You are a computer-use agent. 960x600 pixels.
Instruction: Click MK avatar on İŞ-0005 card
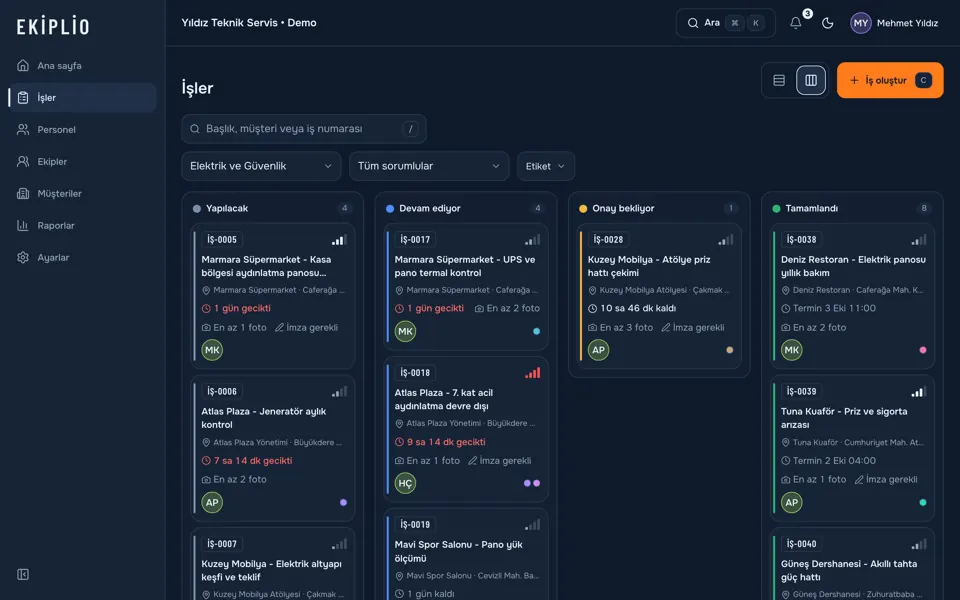coord(212,350)
